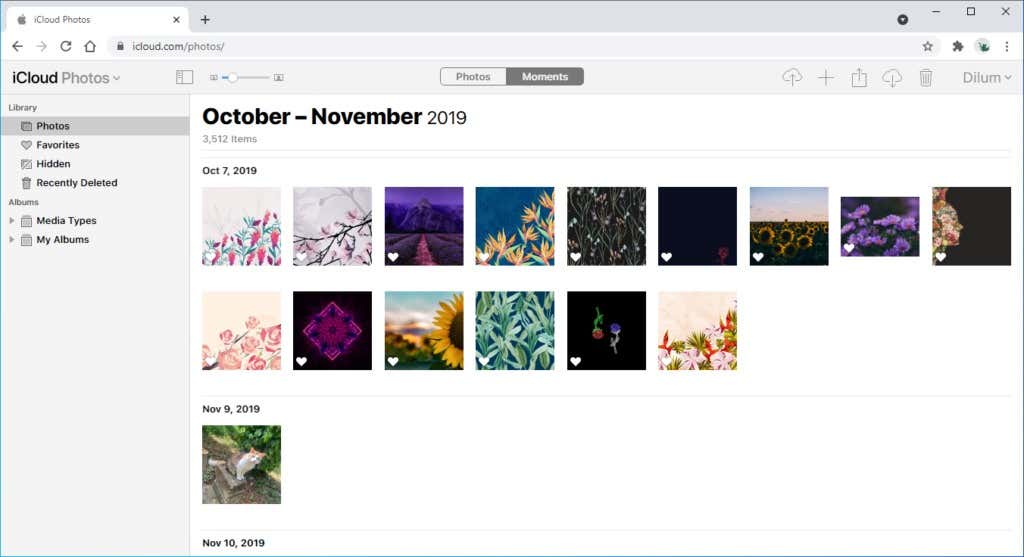This screenshot has height=557, width=1024.
Task: Expand the My Albums tree
Action: point(12,240)
